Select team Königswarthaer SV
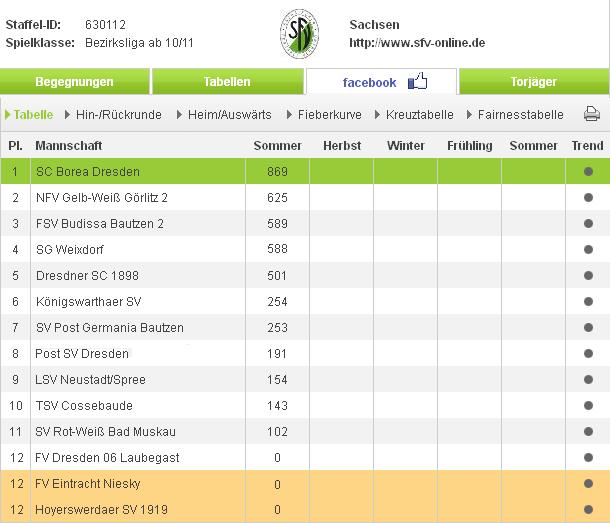 click(88, 302)
